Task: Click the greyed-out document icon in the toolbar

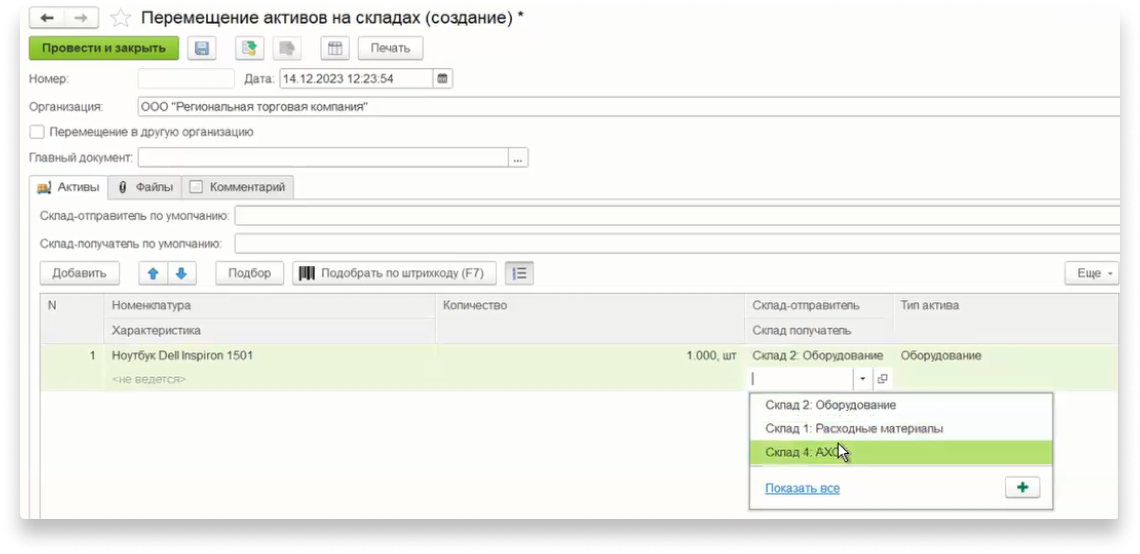Action: tap(287, 49)
